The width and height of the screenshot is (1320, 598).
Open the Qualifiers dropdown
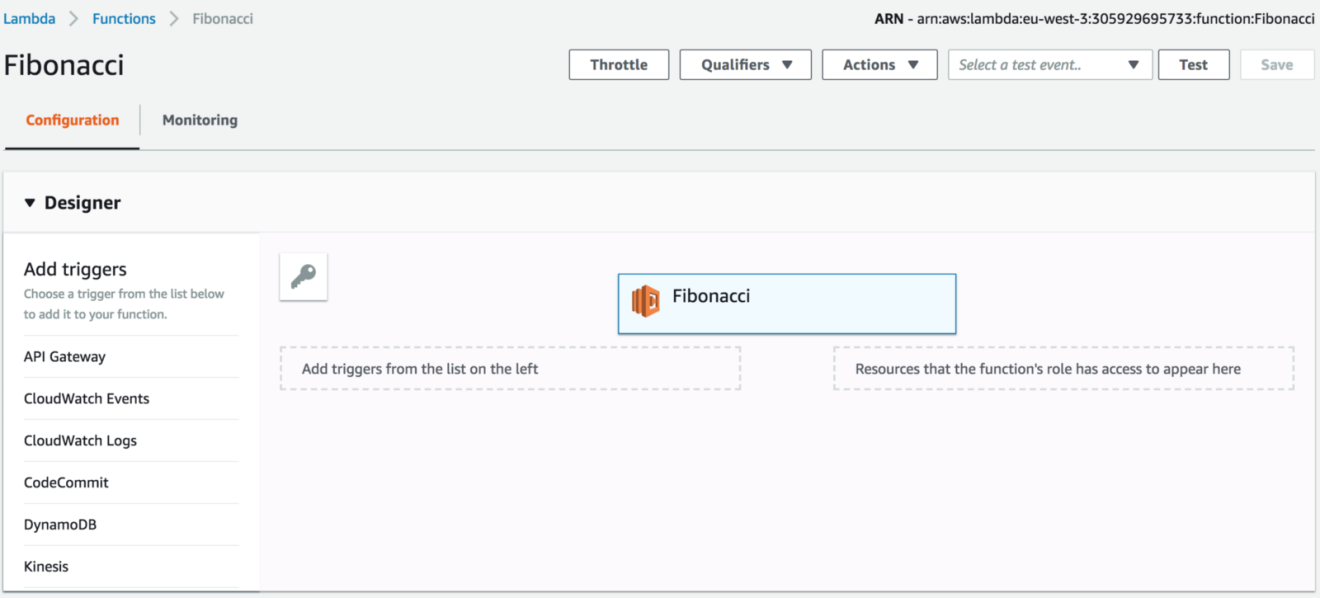click(x=746, y=65)
